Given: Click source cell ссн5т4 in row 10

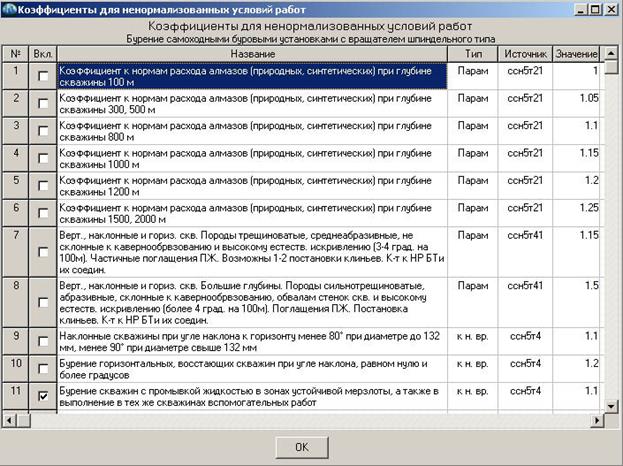Looking at the screenshot, I should (x=525, y=369).
